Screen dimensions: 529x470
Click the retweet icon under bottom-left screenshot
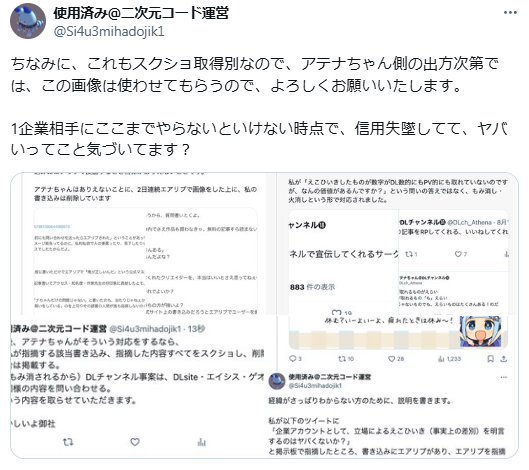click(68, 442)
